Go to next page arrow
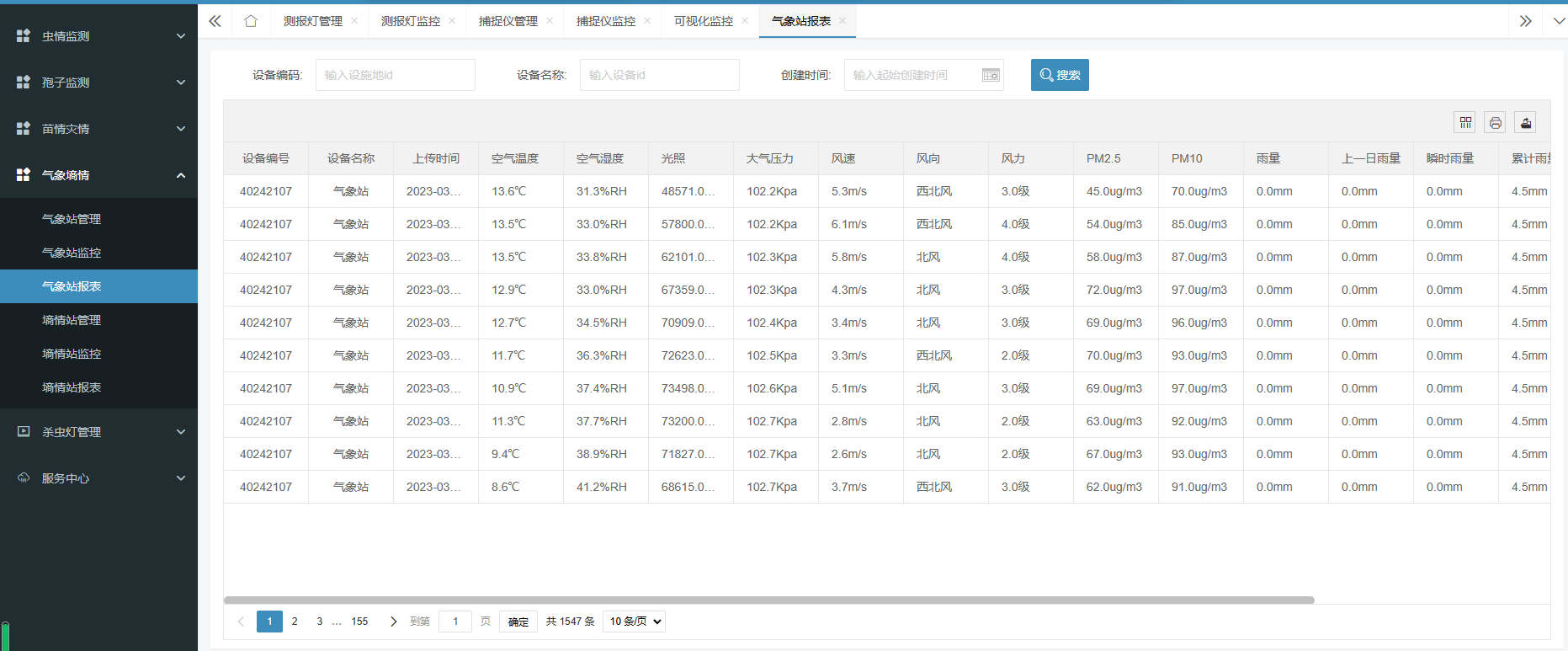The image size is (1568, 651). click(x=393, y=622)
